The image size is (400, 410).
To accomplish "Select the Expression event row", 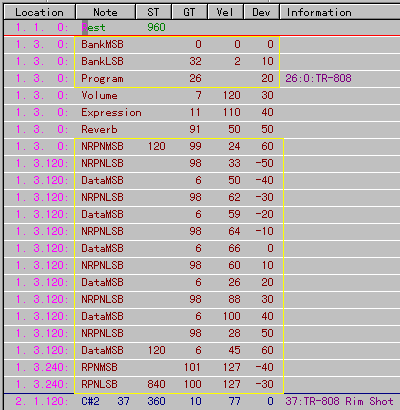I will tap(202, 112).
